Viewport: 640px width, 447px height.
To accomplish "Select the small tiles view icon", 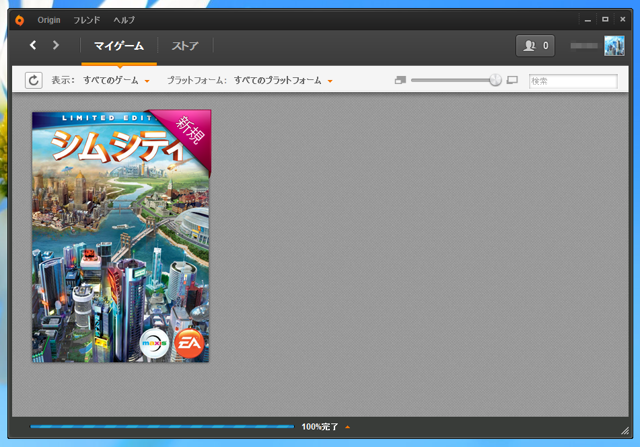I will [400, 80].
